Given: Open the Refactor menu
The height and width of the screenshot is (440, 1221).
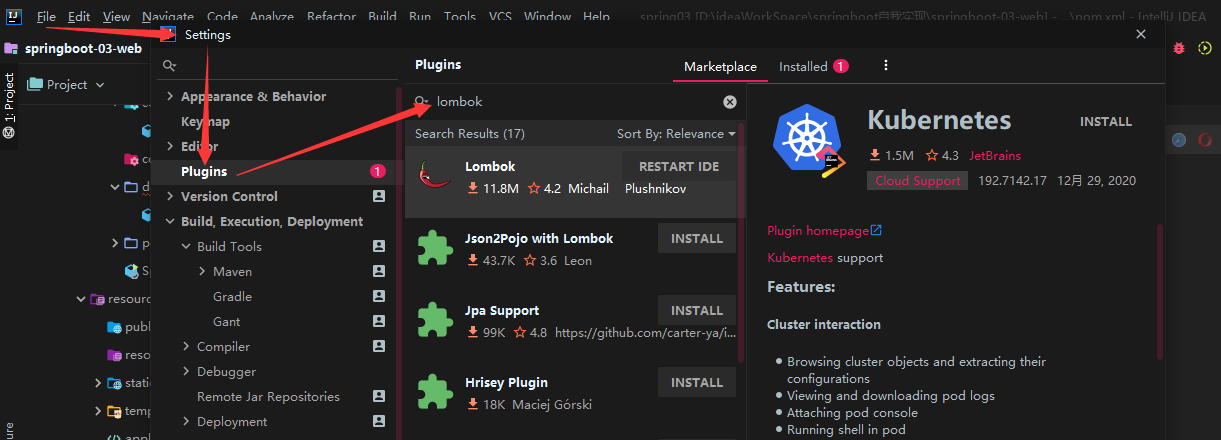Looking at the screenshot, I should [331, 17].
